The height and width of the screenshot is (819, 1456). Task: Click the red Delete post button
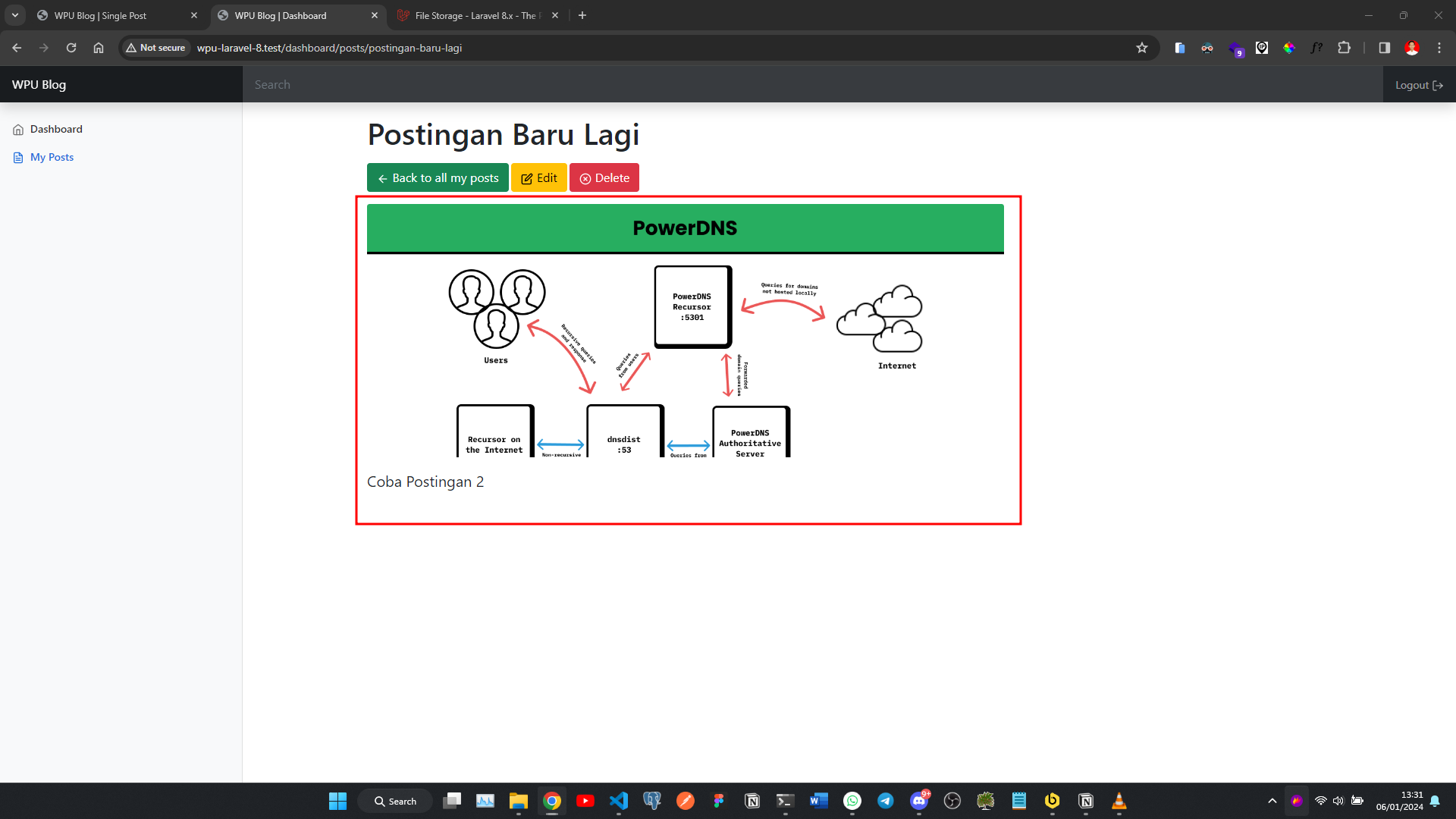pyautogui.click(x=604, y=178)
